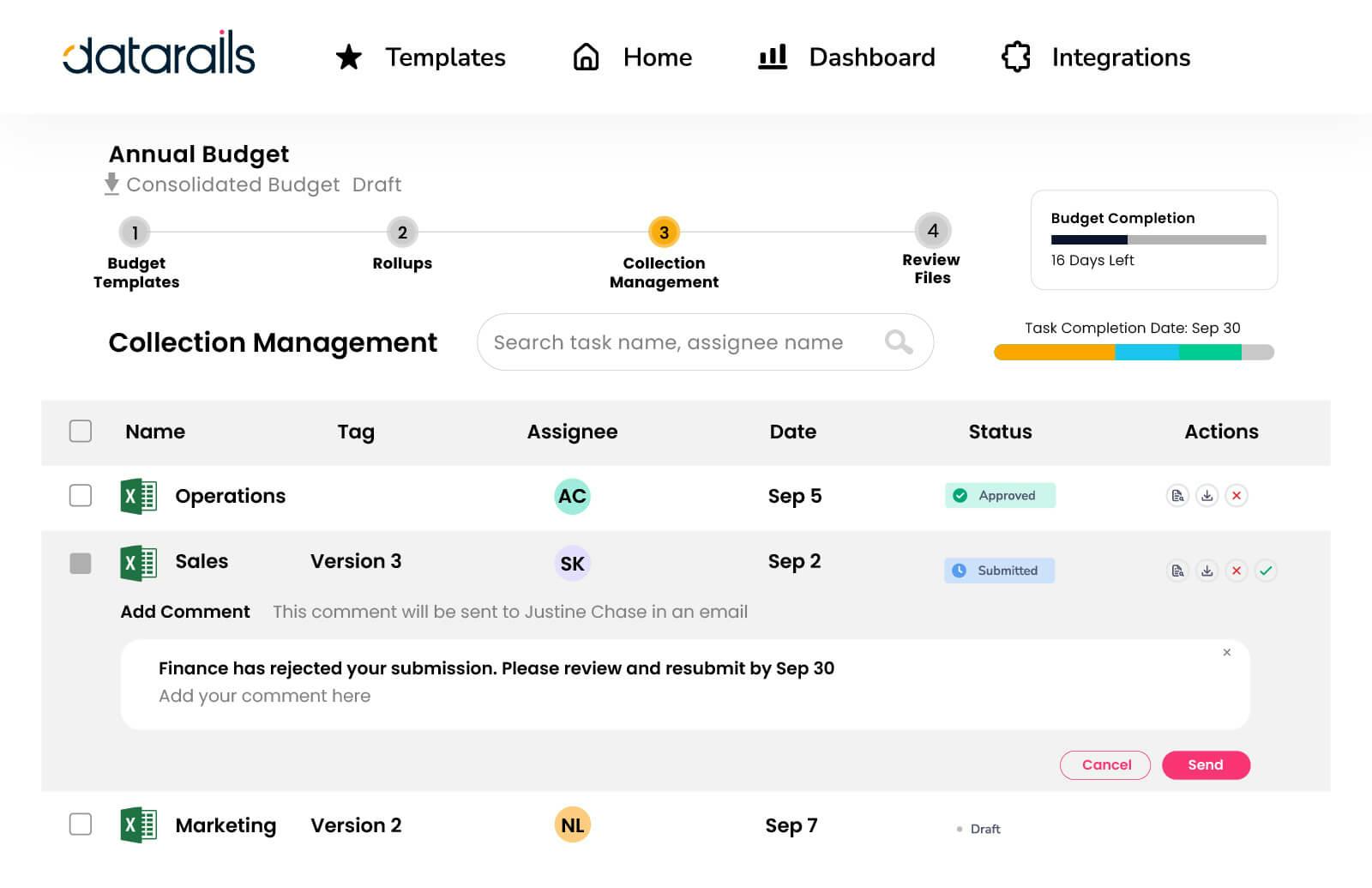The width and height of the screenshot is (1372, 888).
Task: Select the Marketing row checkbox
Action: [80, 825]
